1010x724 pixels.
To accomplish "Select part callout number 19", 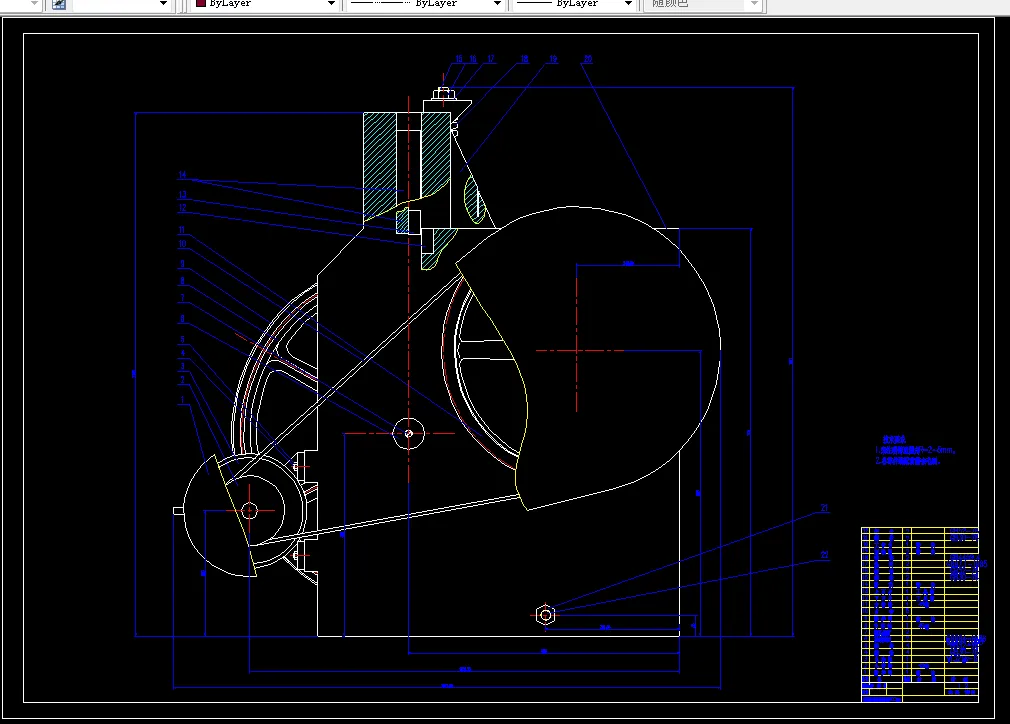I will click(x=553, y=59).
